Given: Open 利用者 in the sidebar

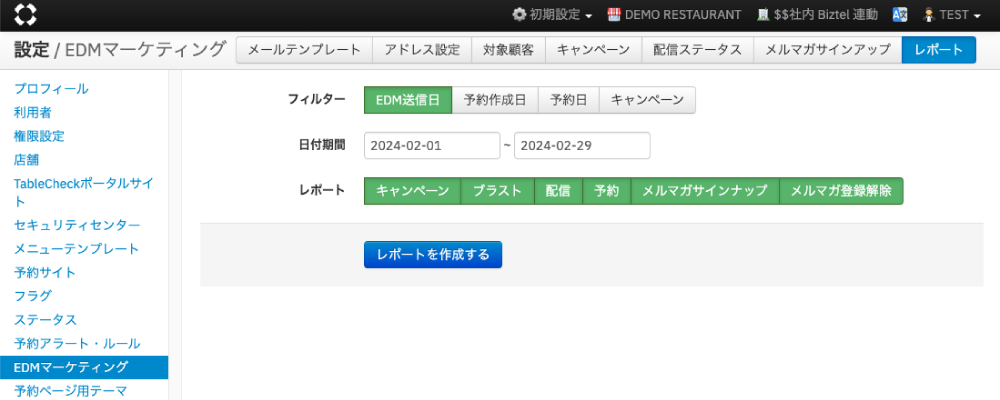Looking at the screenshot, I should tap(33, 113).
